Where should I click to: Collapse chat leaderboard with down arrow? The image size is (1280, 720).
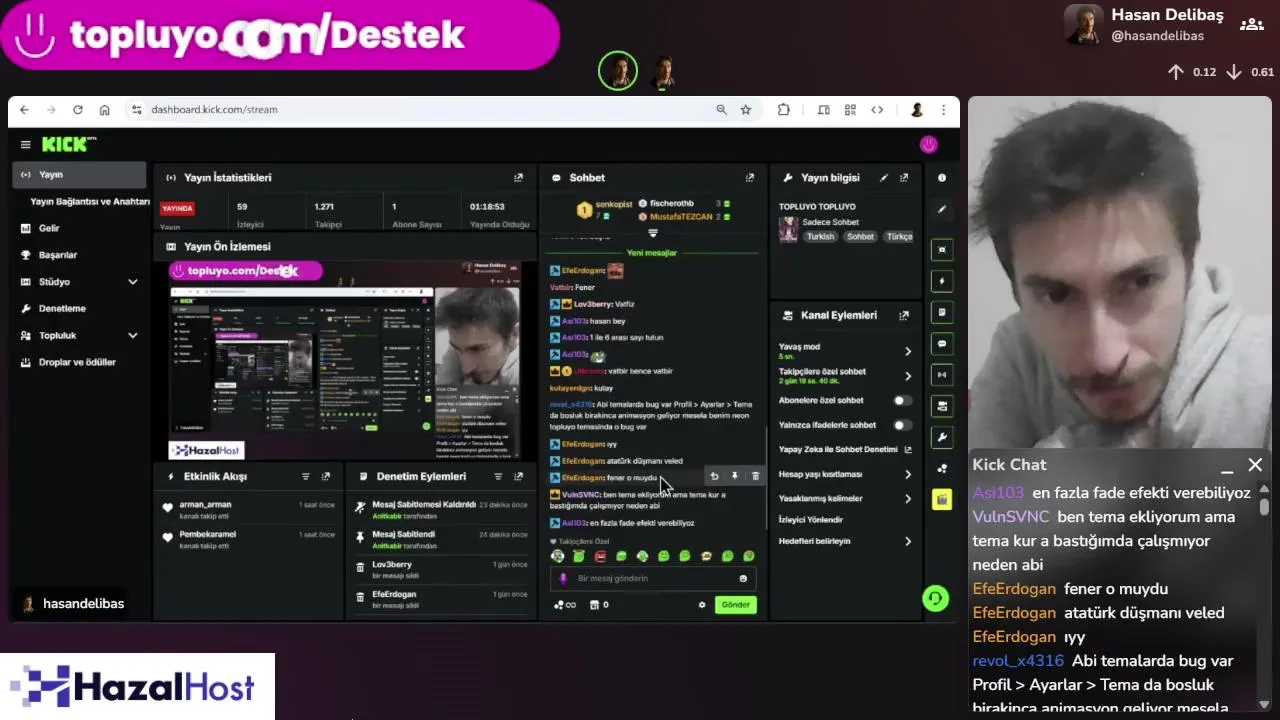point(653,232)
